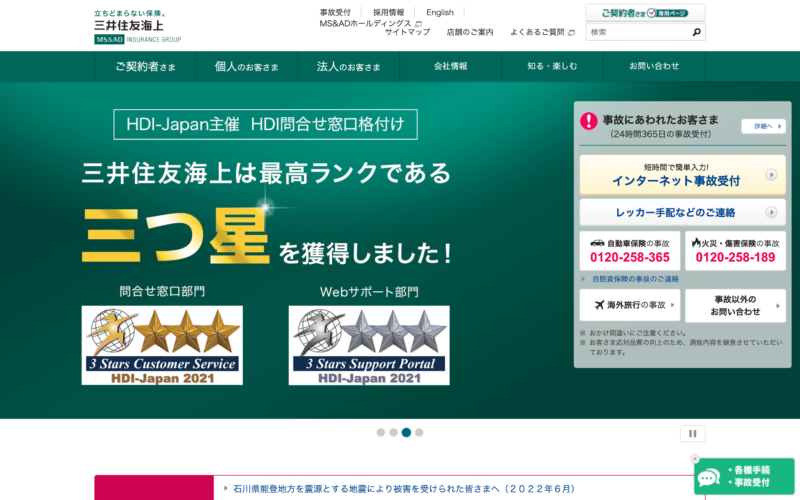Click the MS&AD INSURANCE GROUP logo text

coord(138,39)
